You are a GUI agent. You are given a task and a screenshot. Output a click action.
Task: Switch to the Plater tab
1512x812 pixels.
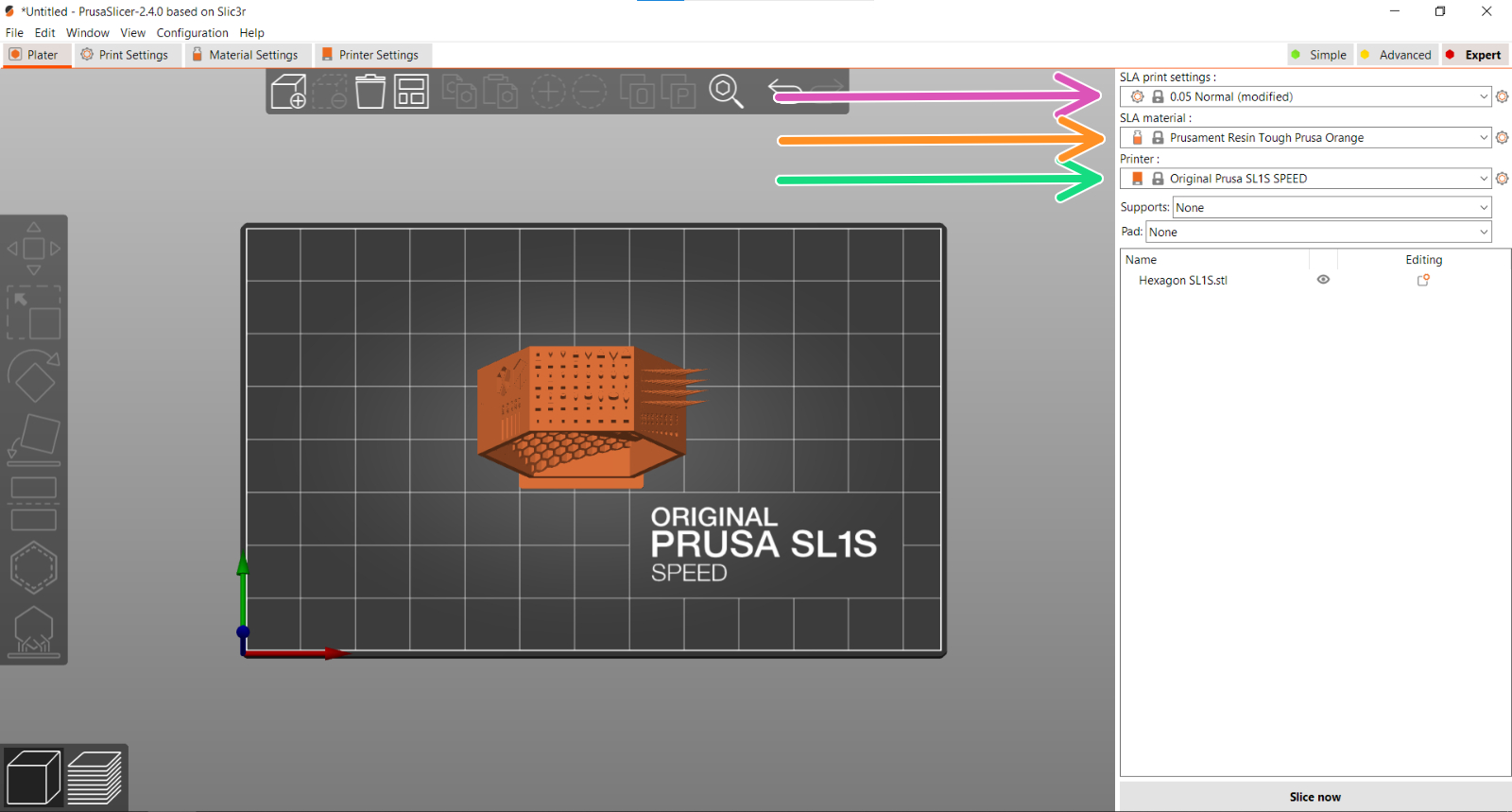35,55
